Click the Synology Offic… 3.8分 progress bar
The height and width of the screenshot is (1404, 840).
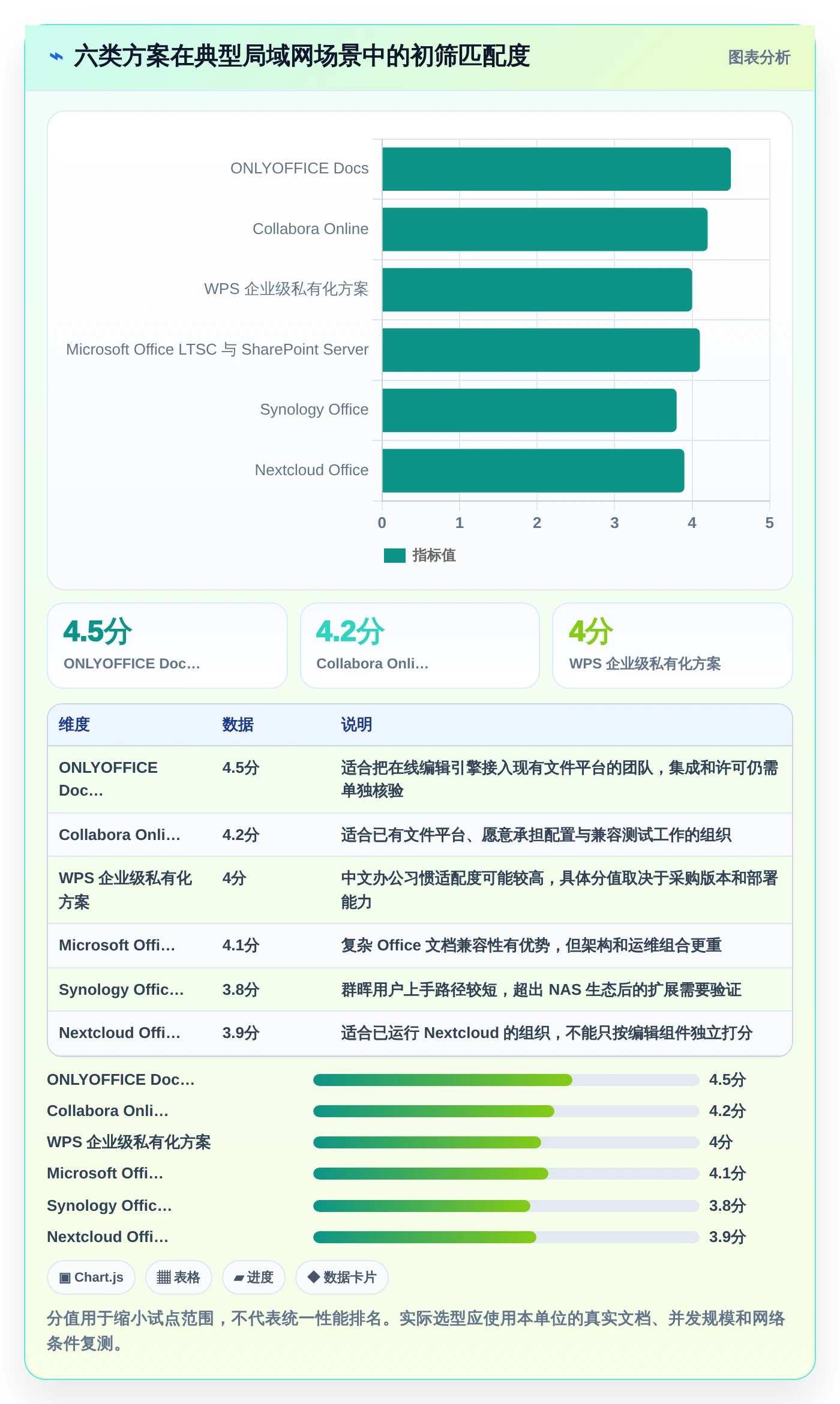tap(506, 1206)
